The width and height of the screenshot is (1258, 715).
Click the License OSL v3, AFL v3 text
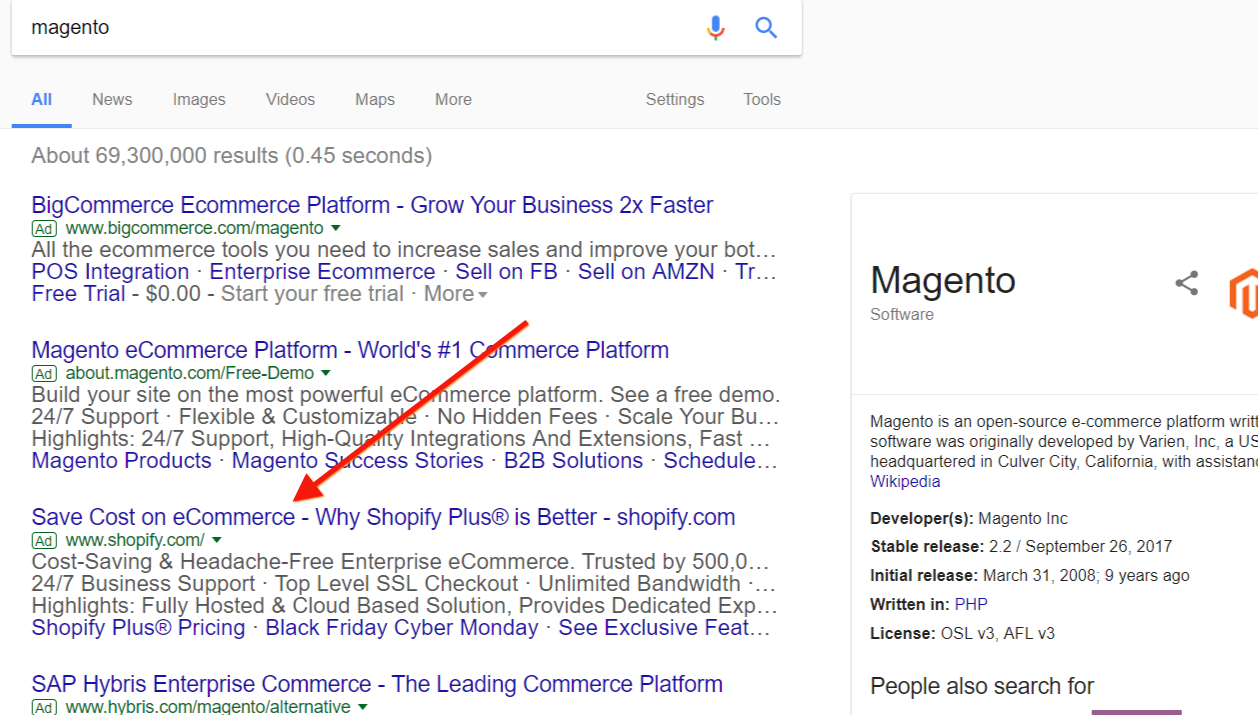[x=962, y=633]
